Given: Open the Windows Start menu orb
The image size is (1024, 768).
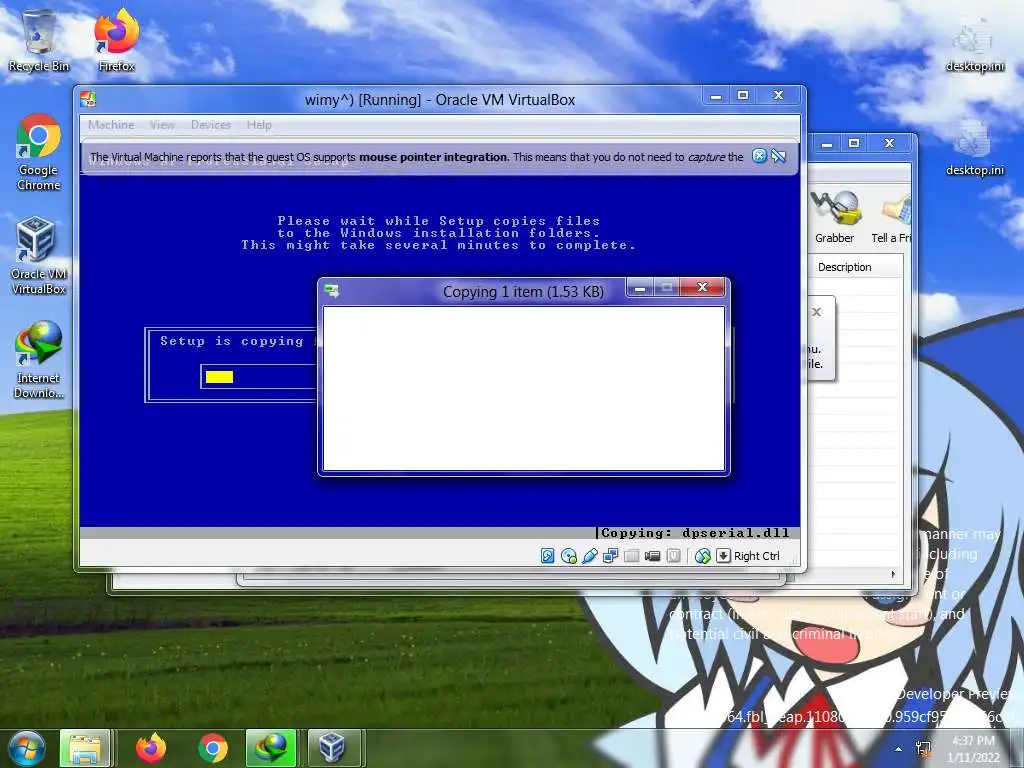Looking at the screenshot, I should pos(26,748).
